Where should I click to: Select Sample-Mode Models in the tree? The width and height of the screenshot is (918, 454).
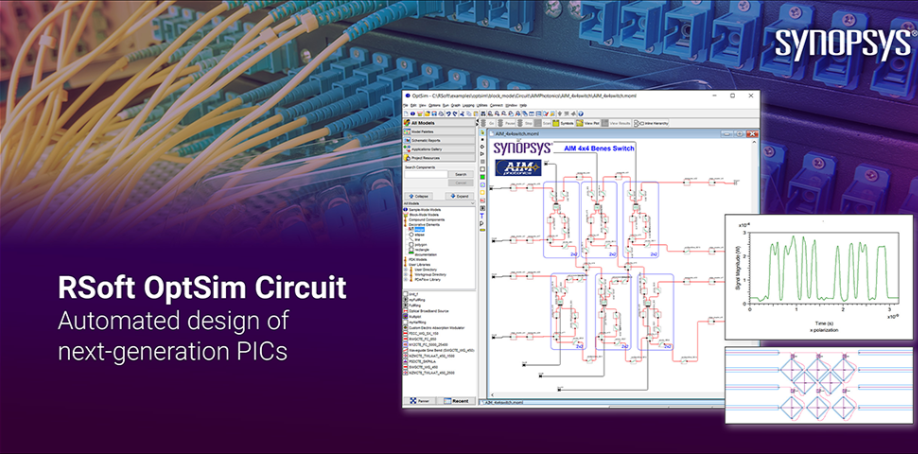point(424,210)
